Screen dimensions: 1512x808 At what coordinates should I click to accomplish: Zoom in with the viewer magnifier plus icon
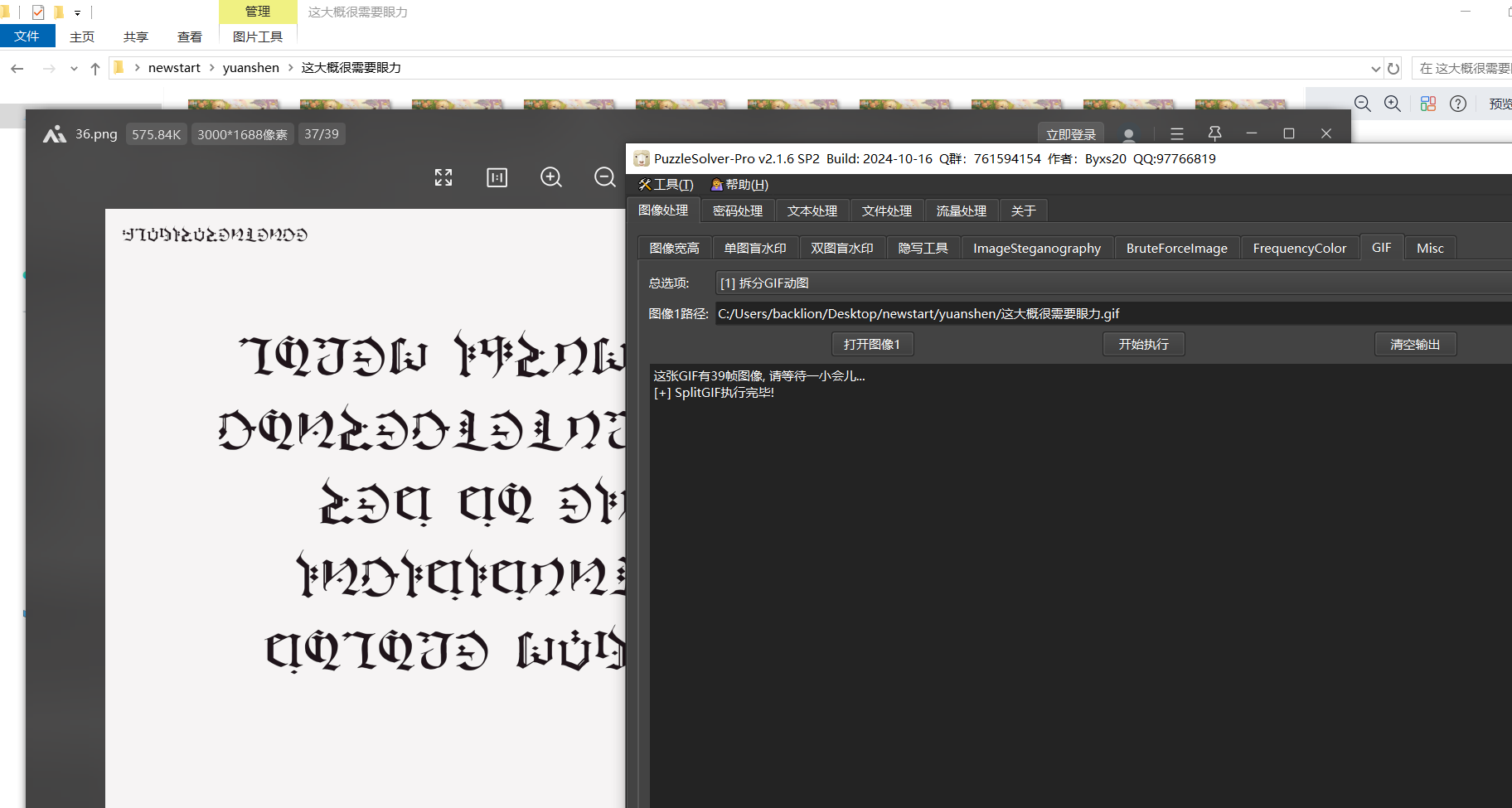pyautogui.click(x=551, y=177)
